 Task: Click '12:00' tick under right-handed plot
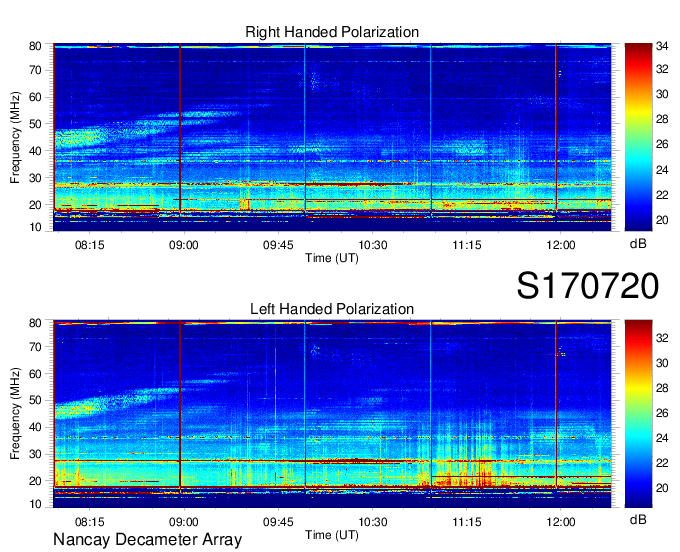tap(561, 245)
